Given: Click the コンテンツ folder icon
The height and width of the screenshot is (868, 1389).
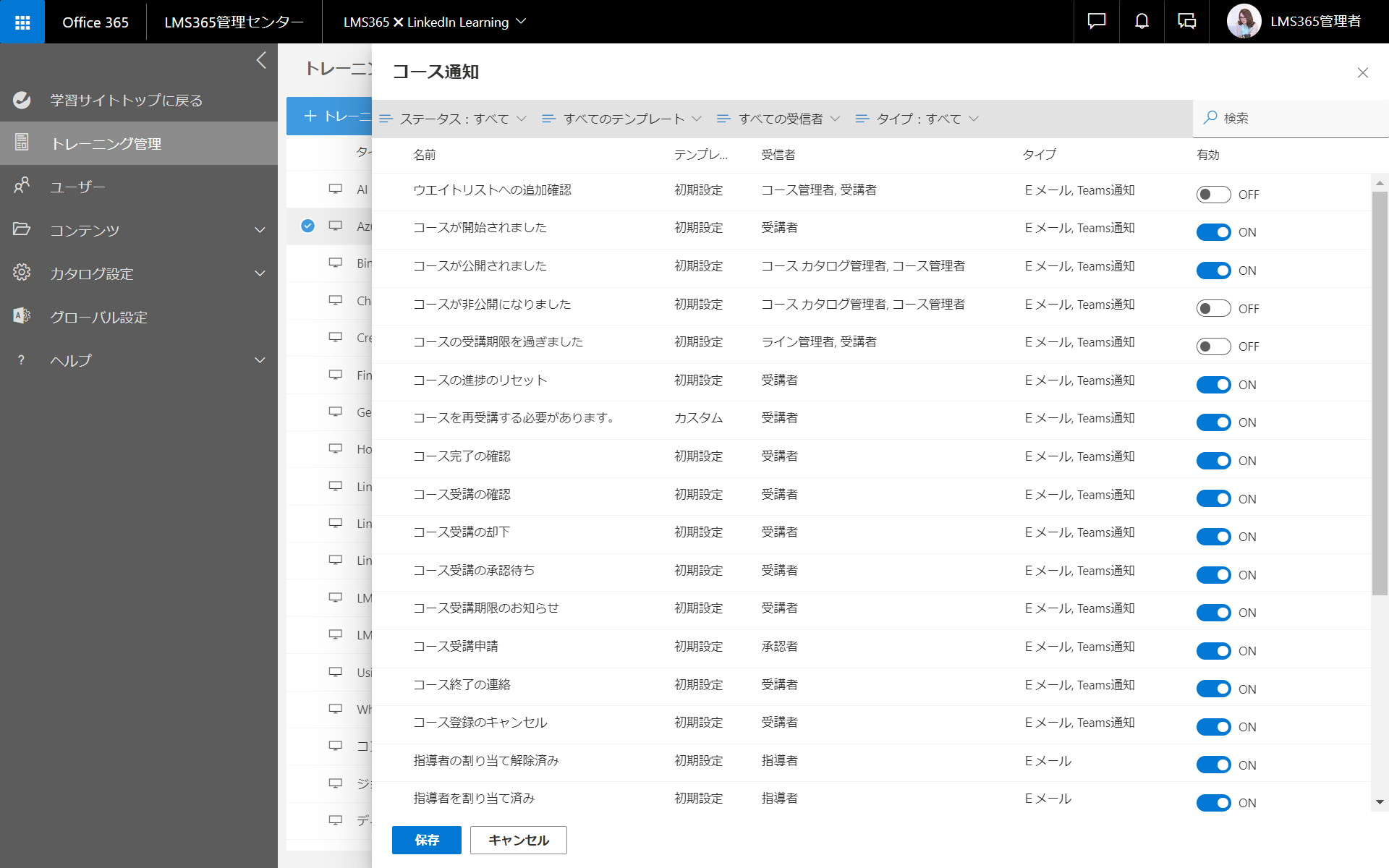Looking at the screenshot, I should pos(22,229).
